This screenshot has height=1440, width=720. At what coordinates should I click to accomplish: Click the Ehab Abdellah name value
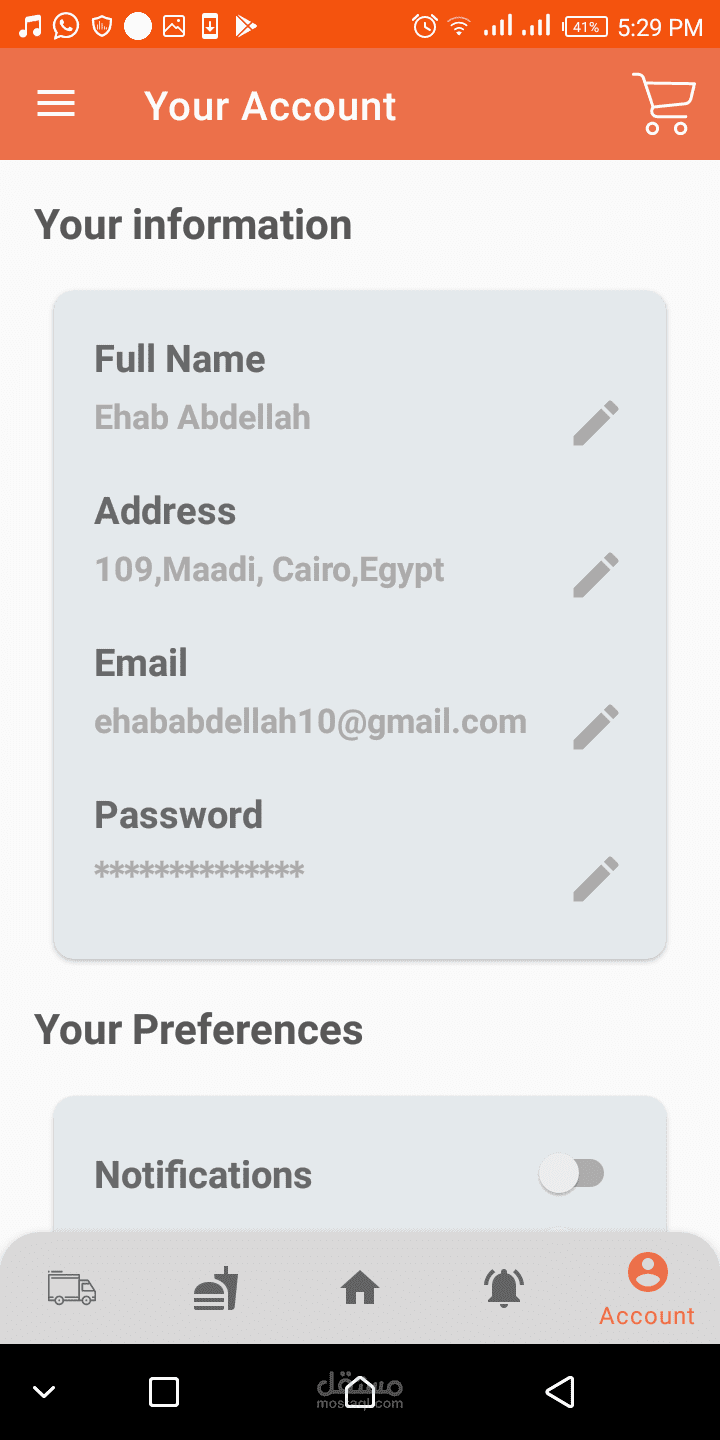coord(202,418)
